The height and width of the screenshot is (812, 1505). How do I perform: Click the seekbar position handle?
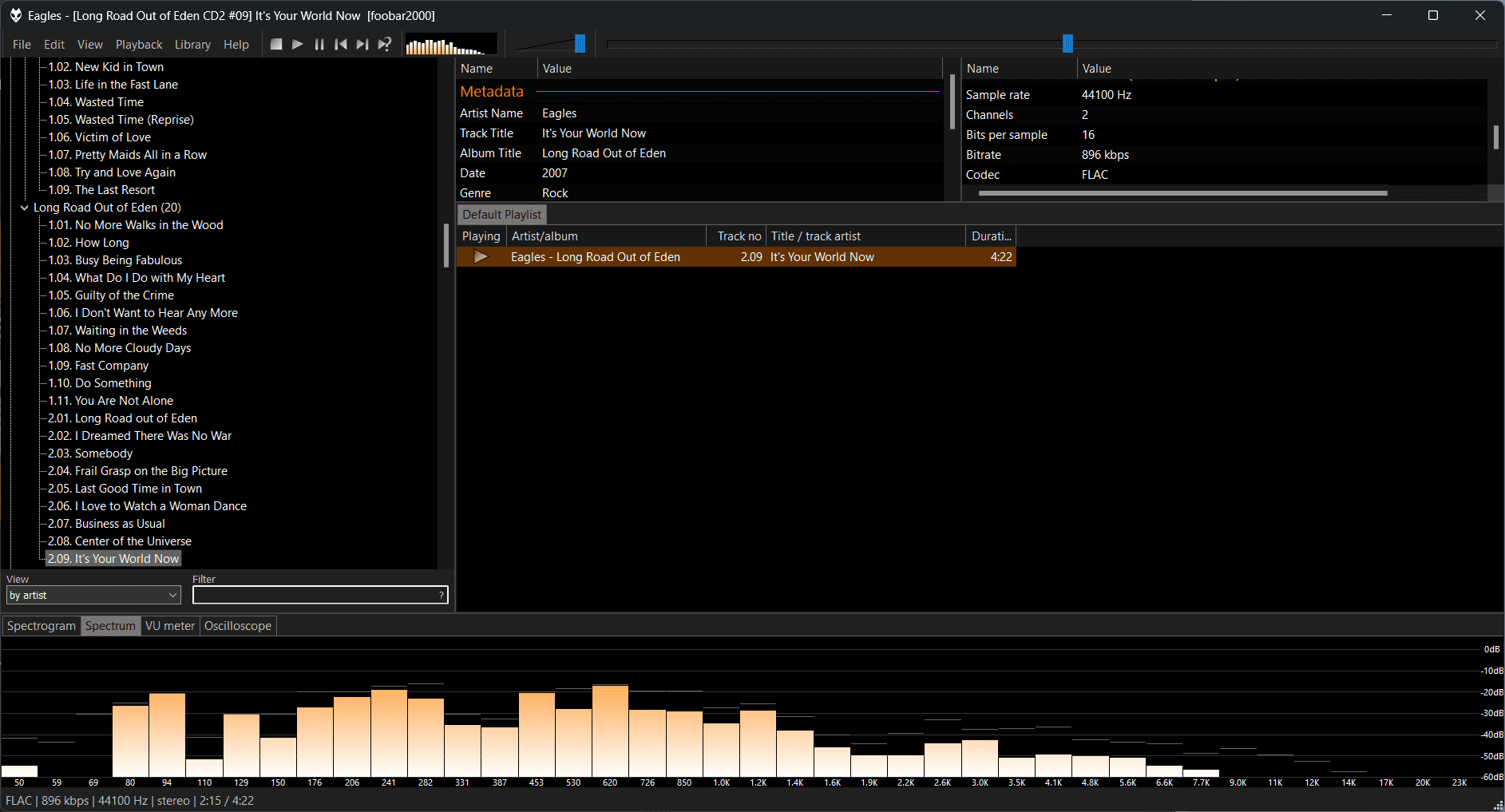(1067, 44)
